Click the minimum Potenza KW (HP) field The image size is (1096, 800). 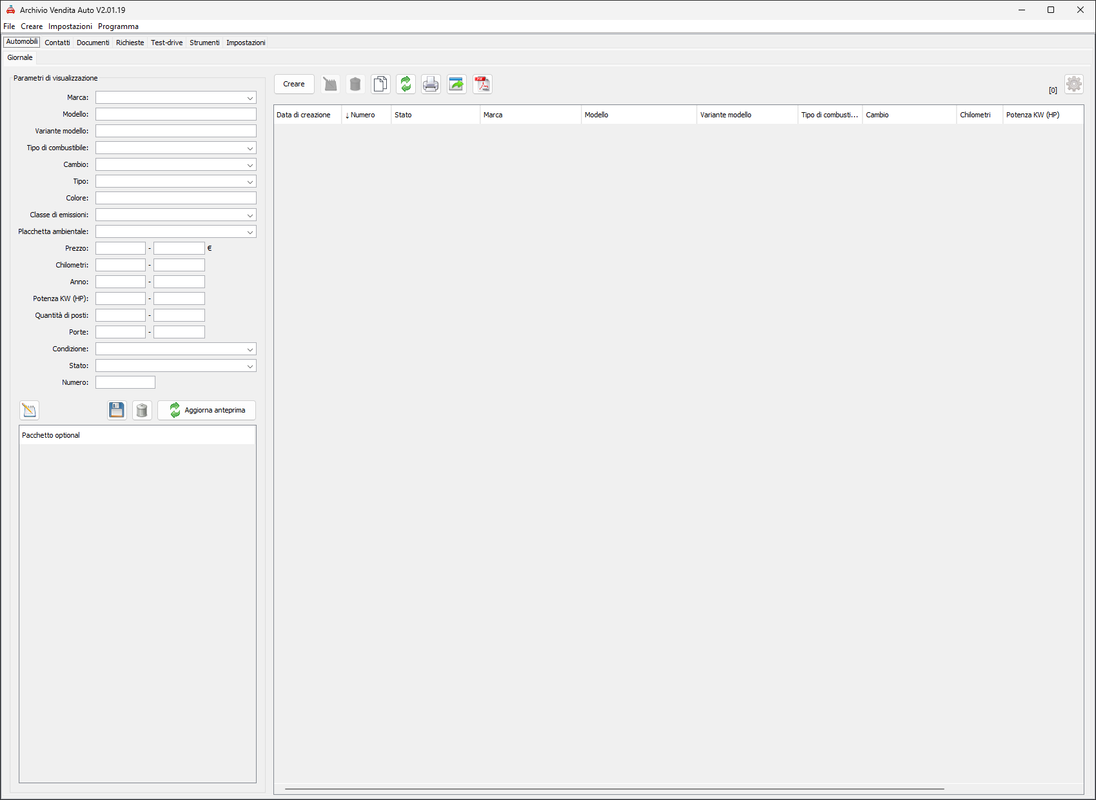coord(120,299)
